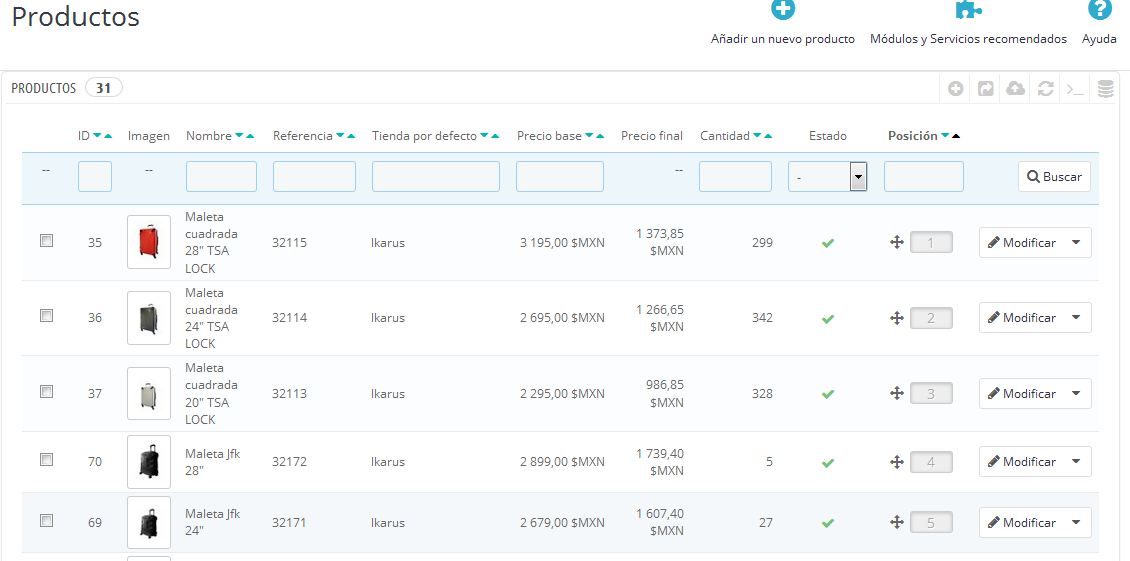Focus the Nombre filter field

[x=221, y=177]
